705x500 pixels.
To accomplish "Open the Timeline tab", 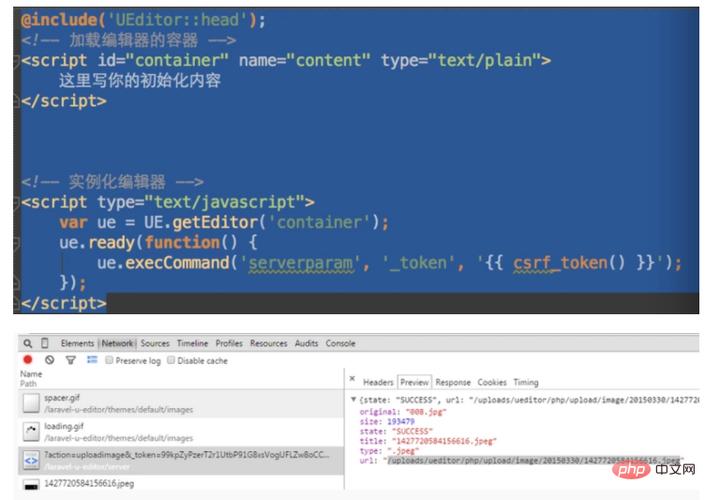I will [192, 344].
